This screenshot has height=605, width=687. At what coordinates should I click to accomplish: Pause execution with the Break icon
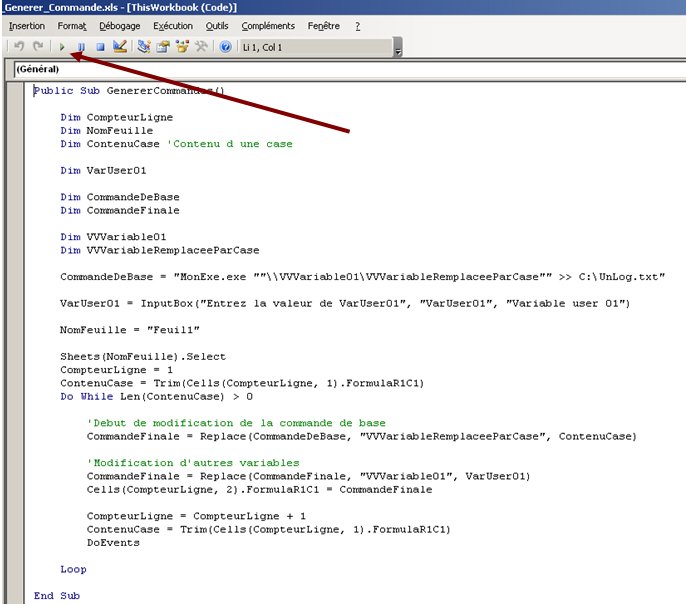(x=81, y=47)
